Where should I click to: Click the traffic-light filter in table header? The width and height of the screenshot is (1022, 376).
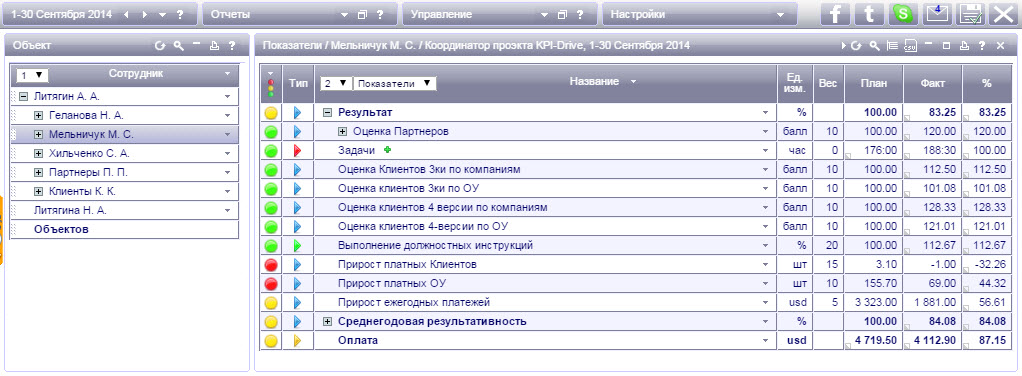pyautogui.click(x=271, y=83)
